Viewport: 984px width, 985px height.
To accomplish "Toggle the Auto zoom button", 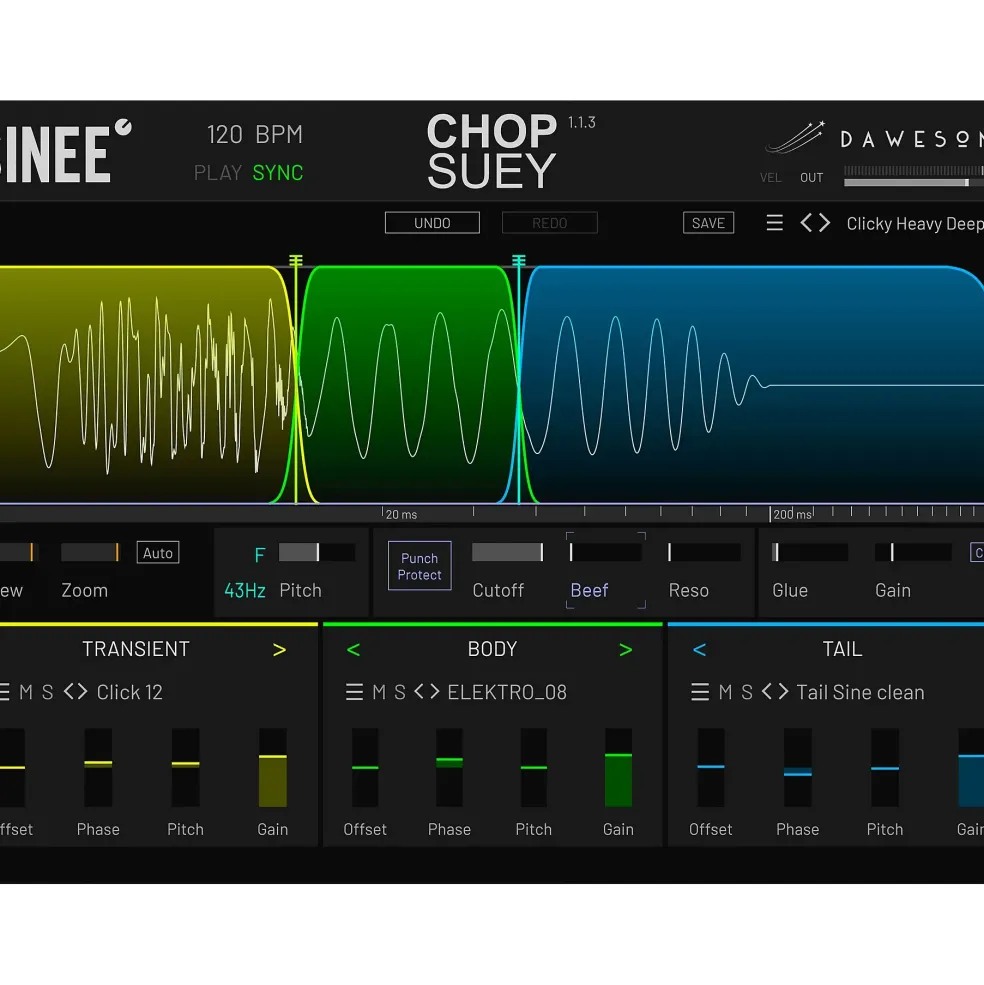I will click(158, 553).
